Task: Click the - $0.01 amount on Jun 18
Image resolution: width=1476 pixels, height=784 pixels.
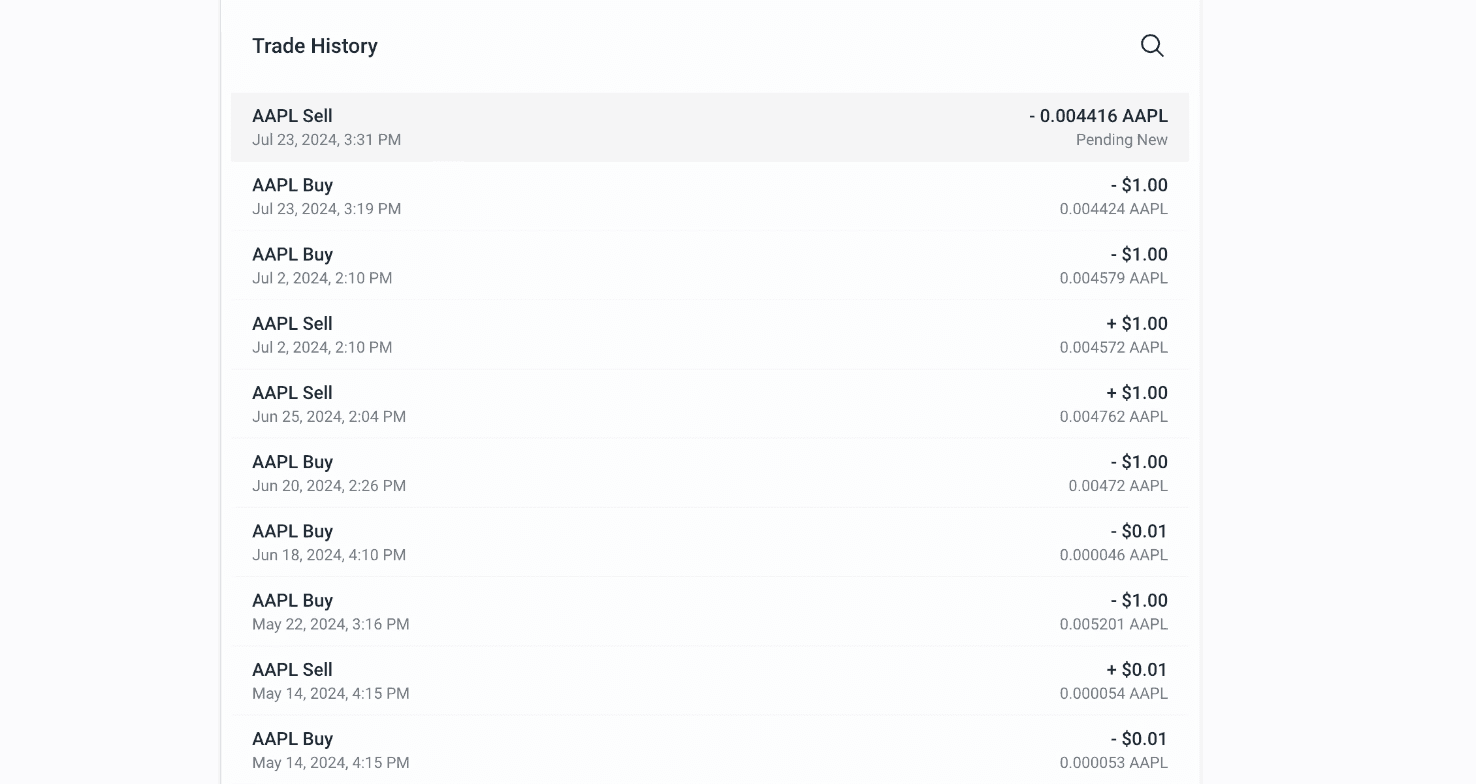Action: click(1139, 531)
